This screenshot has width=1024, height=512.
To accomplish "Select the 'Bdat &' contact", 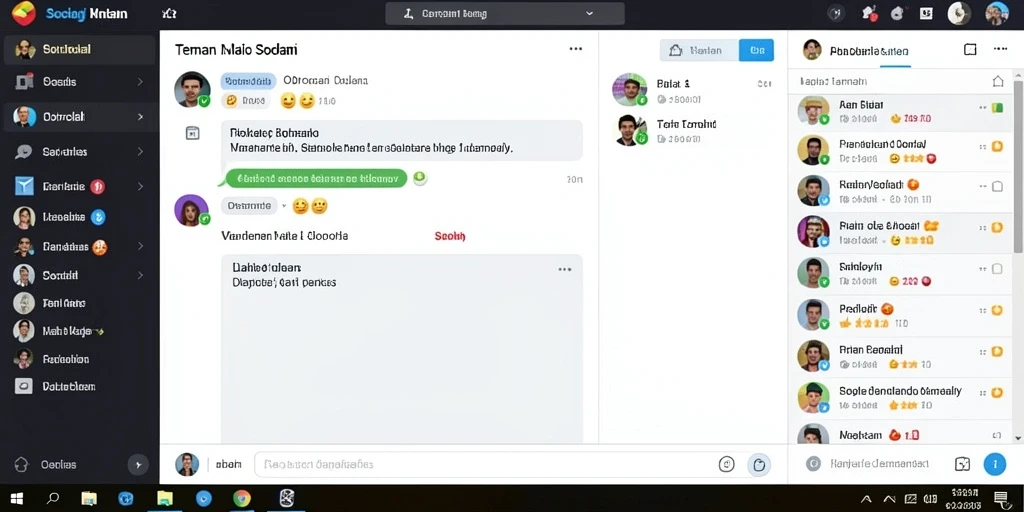I will (x=692, y=90).
